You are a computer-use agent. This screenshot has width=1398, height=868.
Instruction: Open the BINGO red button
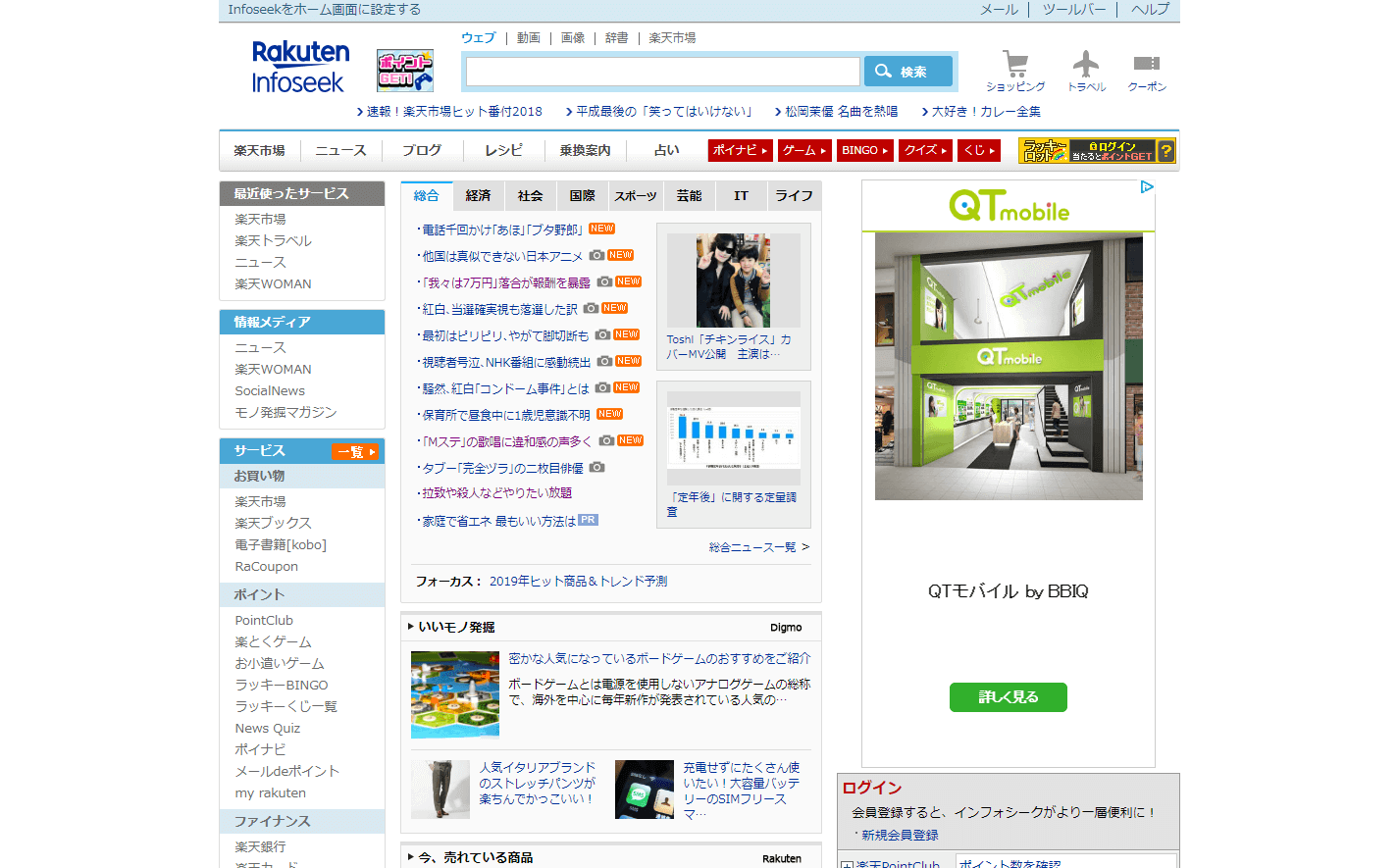[x=864, y=150]
